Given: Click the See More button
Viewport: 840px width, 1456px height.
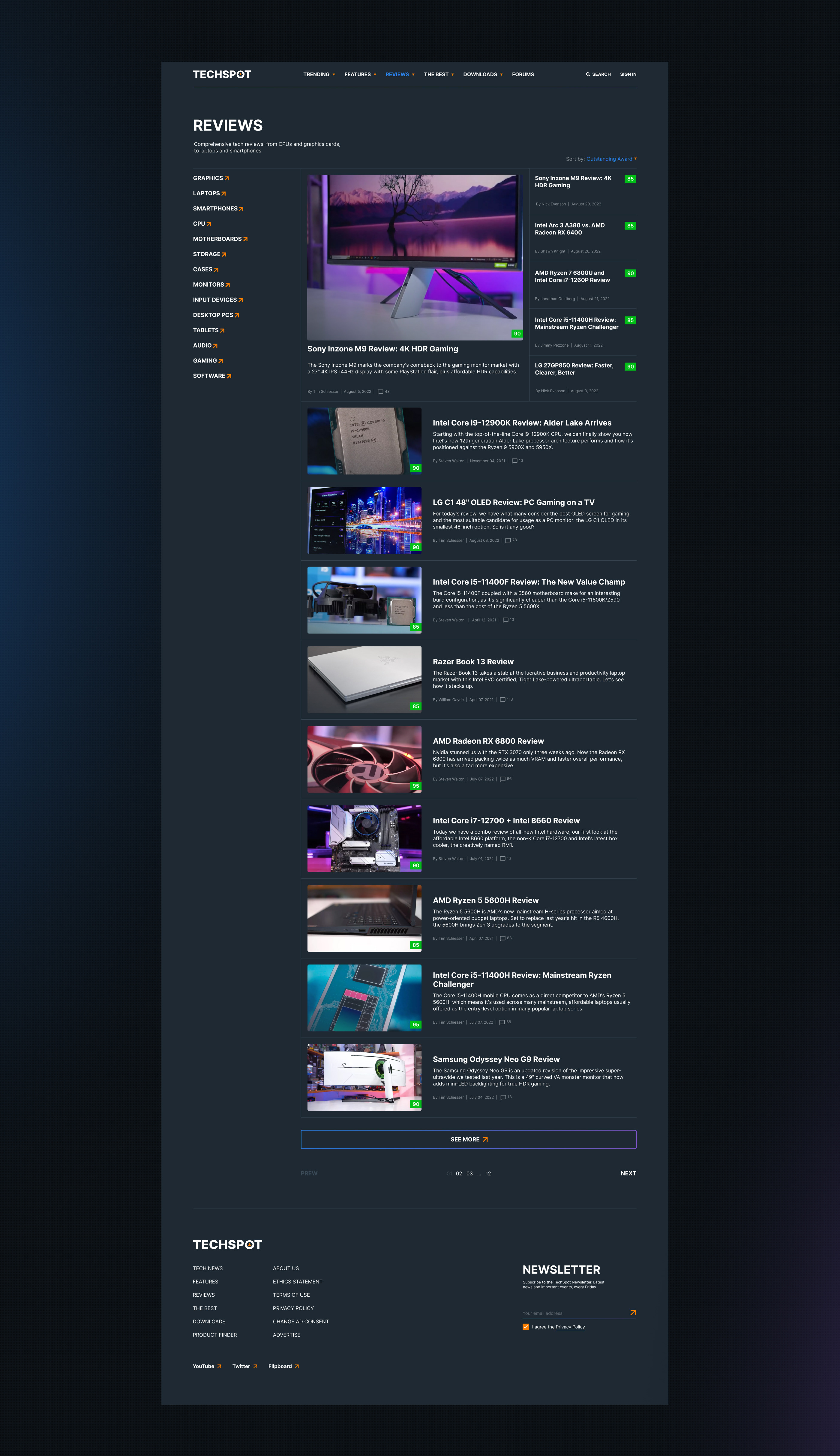Looking at the screenshot, I should (469, 1139).
